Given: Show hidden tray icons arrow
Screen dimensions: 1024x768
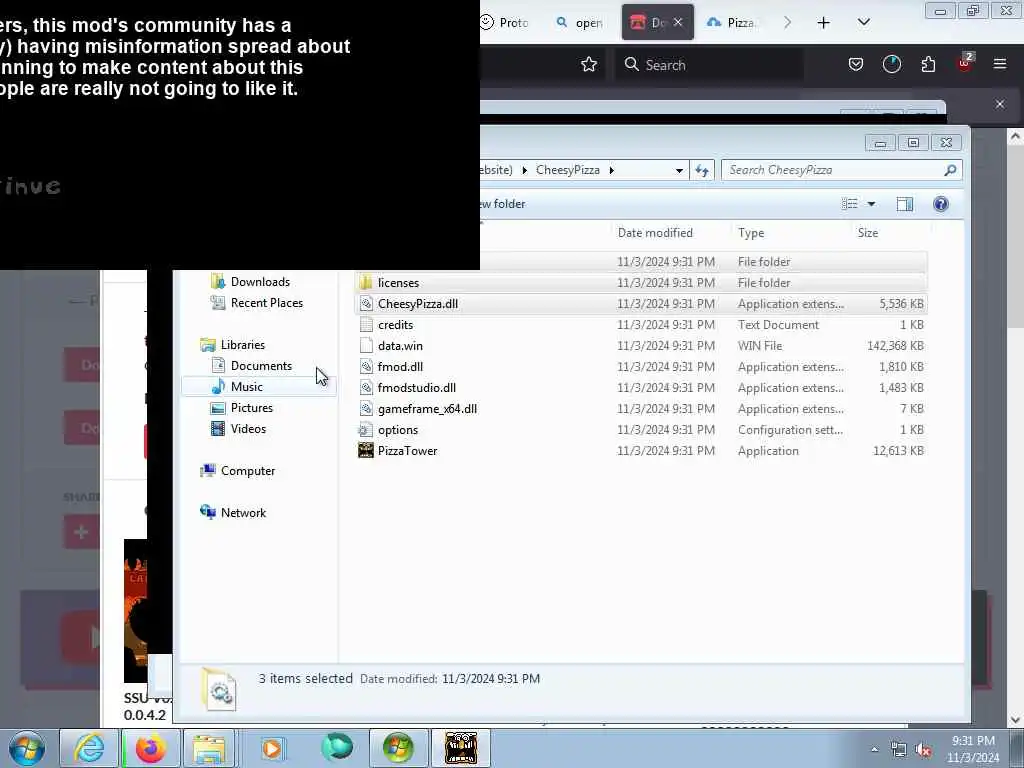Looking at the screenshot, I should [874, 749].
